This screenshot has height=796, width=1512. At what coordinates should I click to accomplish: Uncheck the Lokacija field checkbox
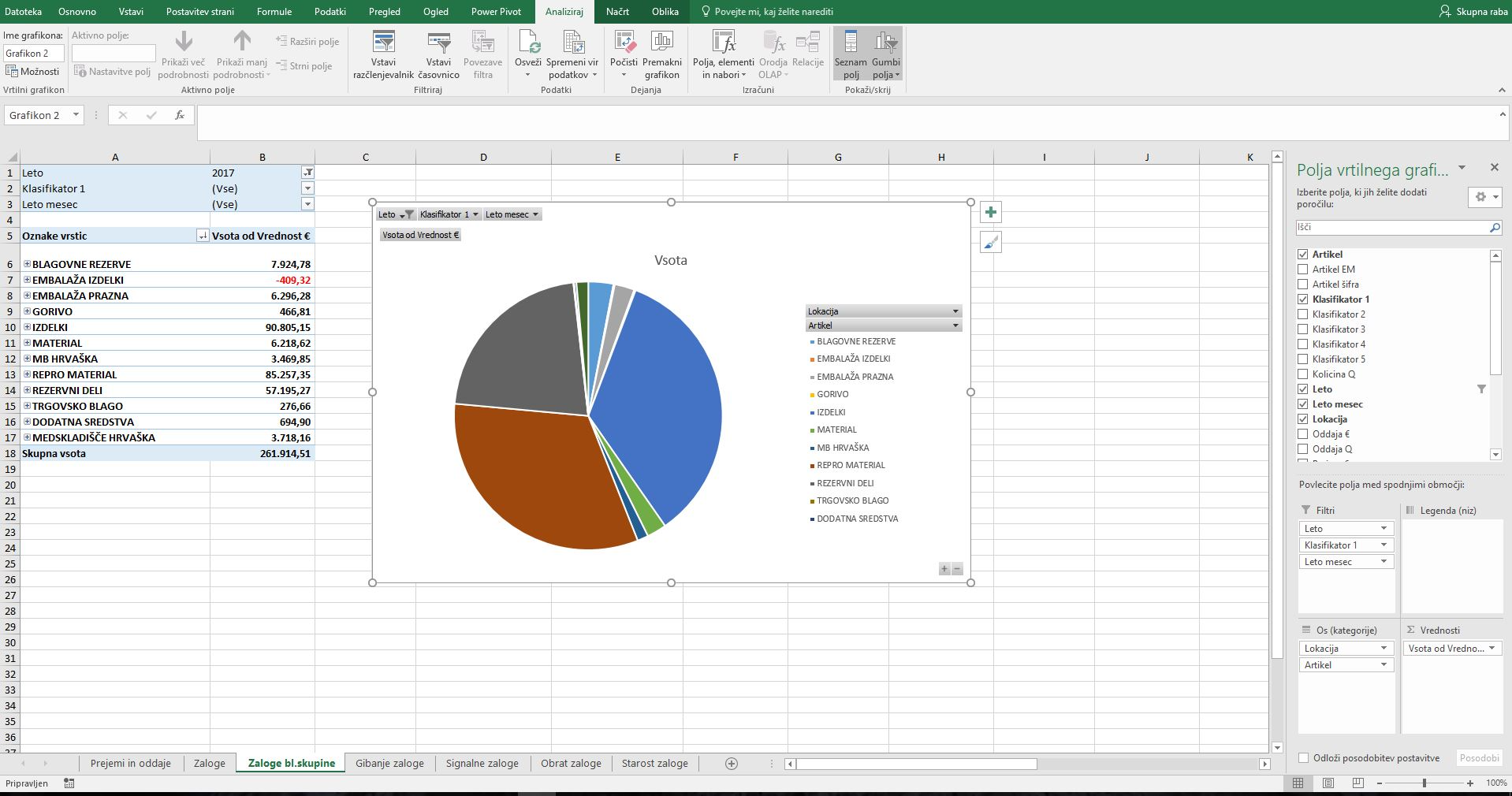click(1303, 419)
